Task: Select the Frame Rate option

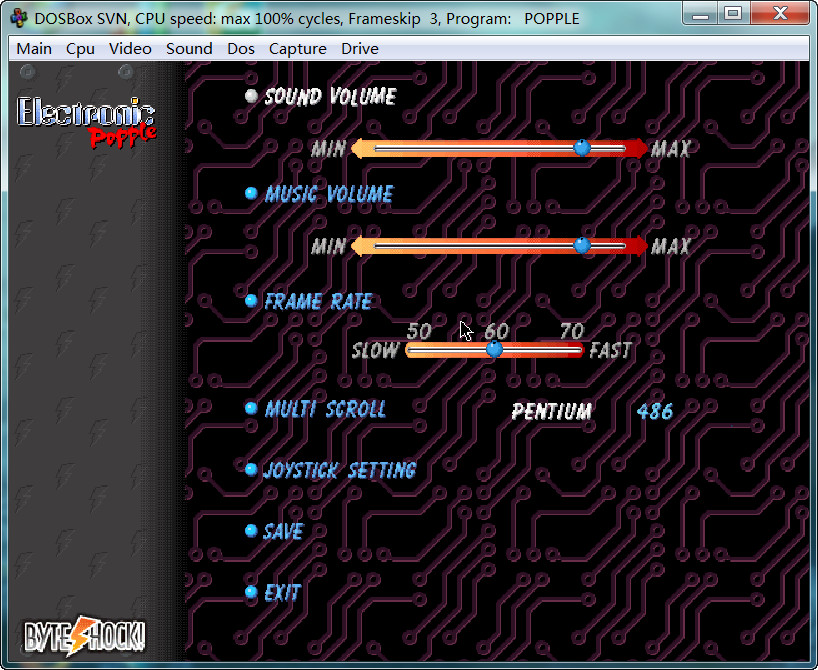Action: 318,301
